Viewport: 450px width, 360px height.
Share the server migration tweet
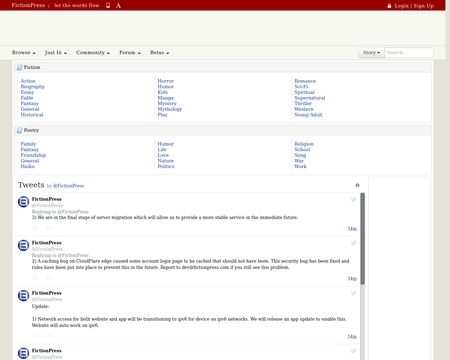click(x=49, y=228)
